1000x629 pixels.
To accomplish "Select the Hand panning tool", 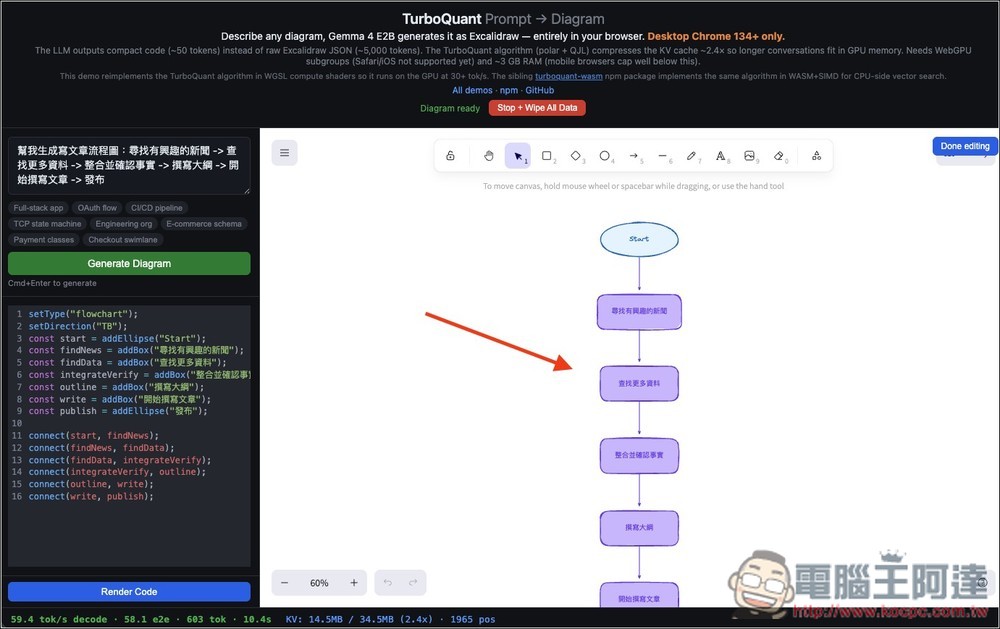I will tap(489, 156).
